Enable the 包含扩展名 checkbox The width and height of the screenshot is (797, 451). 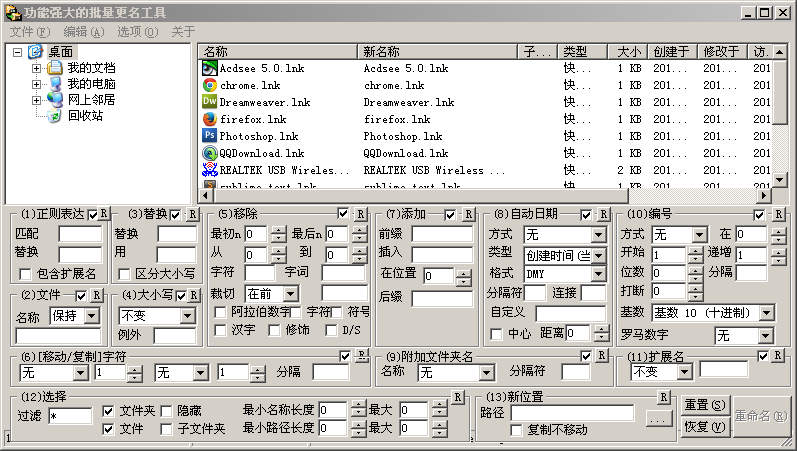coord(26,274)
